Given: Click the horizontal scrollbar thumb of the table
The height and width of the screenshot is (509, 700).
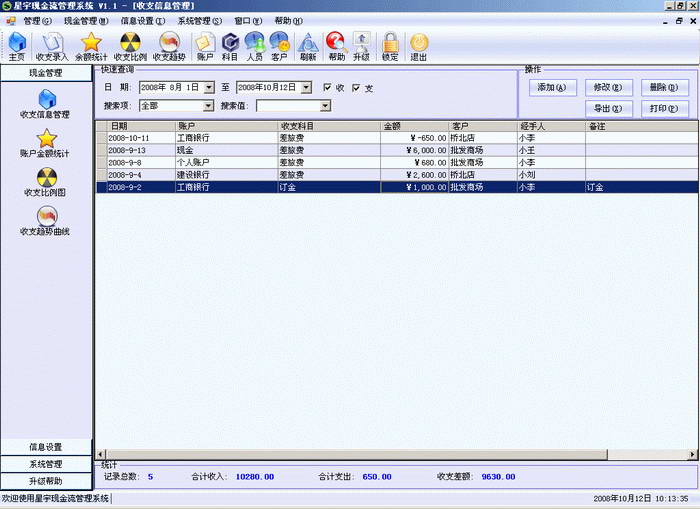Looking at the screenshot, I should pyautogui.click(x=356, y=455).
